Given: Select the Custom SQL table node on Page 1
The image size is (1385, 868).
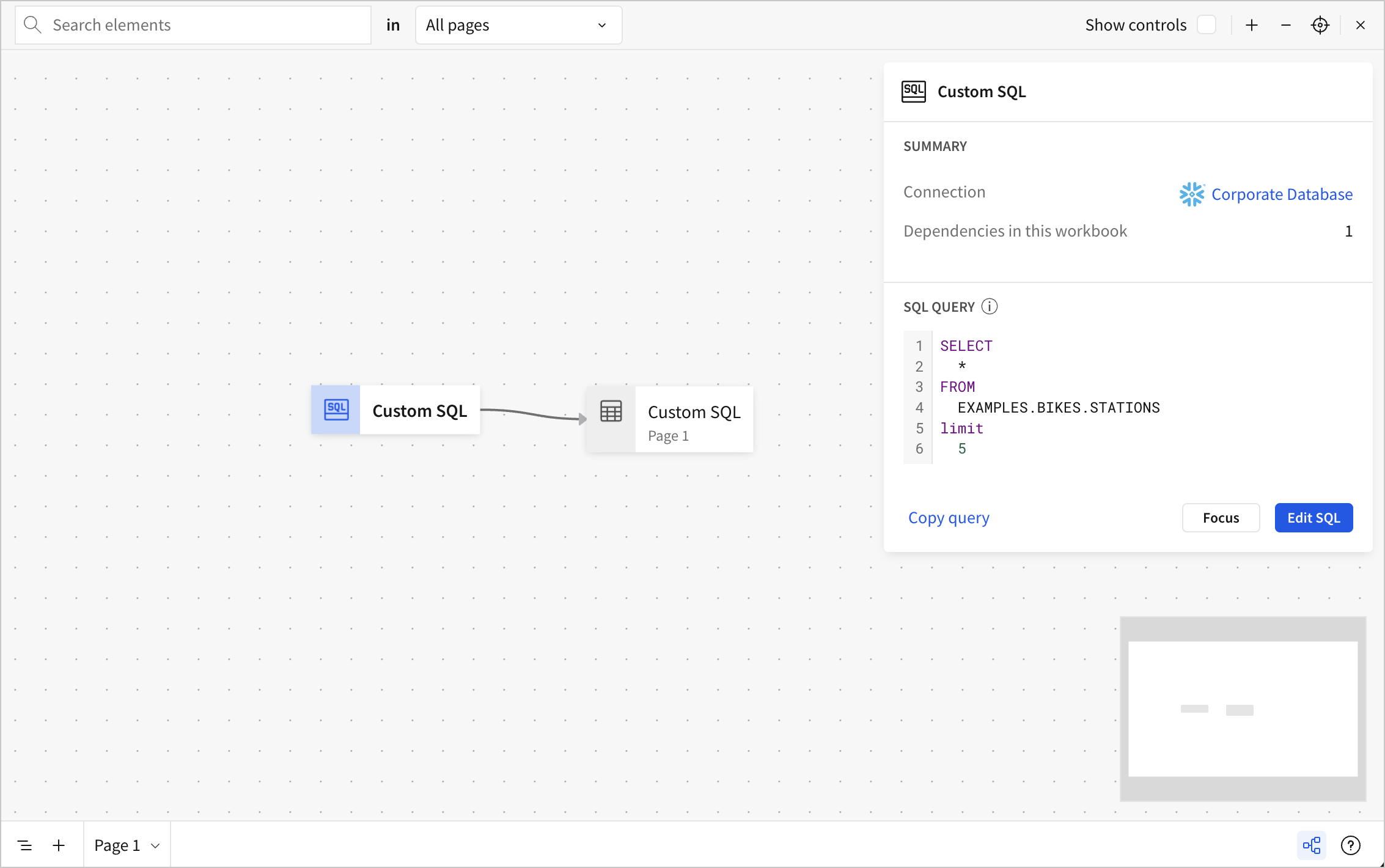Looking at the screenshot, I should click(669, 419).
